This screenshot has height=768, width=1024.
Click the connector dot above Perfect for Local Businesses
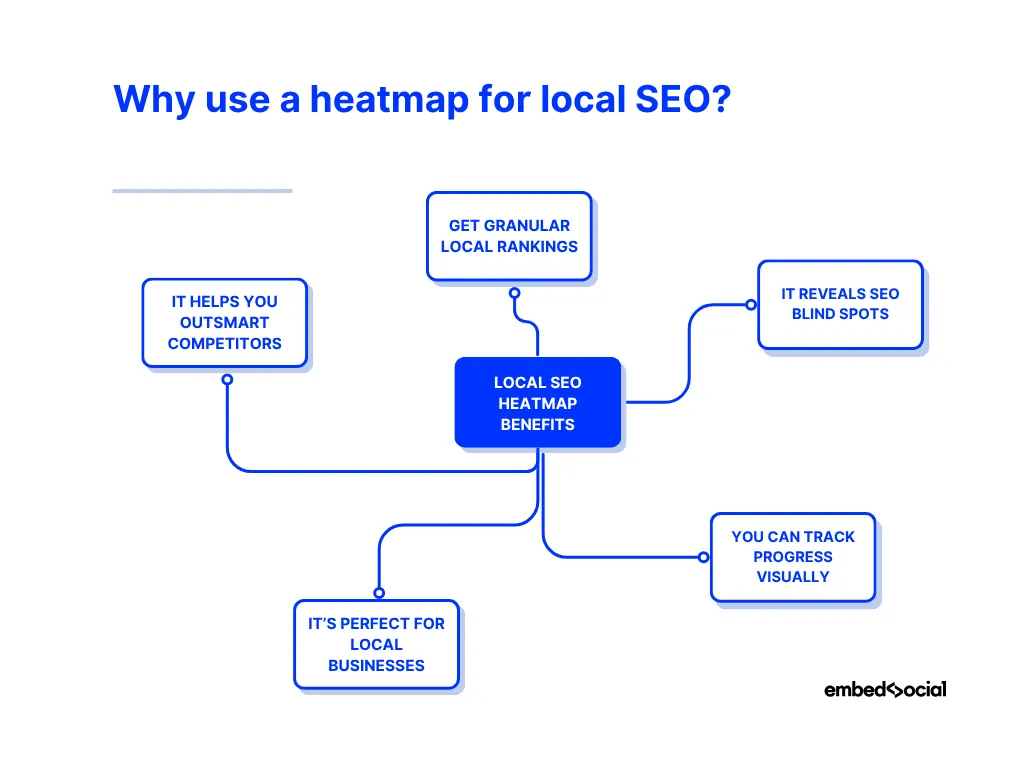(379, 593)
